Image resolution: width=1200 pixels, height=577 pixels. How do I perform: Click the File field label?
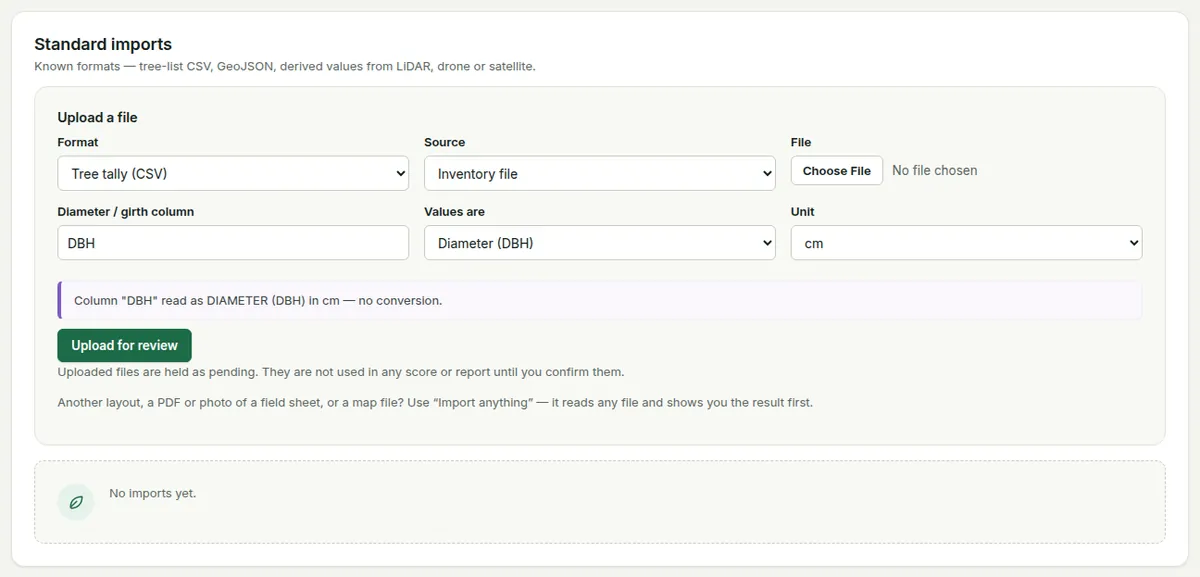pyautogui.click(x=801, y=142)
